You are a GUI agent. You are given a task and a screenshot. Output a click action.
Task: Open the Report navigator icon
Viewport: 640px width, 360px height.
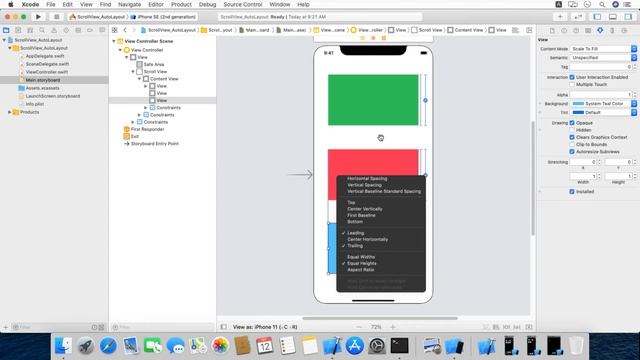point(102,30)
